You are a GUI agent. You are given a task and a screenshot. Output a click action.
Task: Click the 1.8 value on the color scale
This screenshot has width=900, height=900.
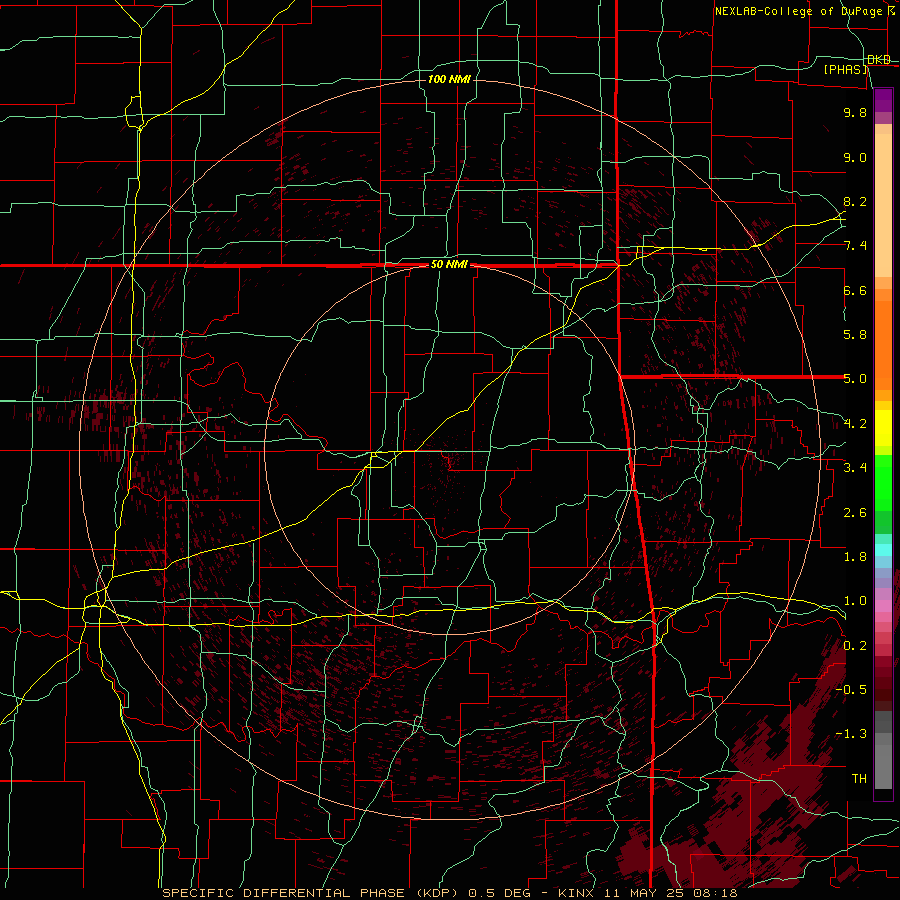click(x=855, y=557)
